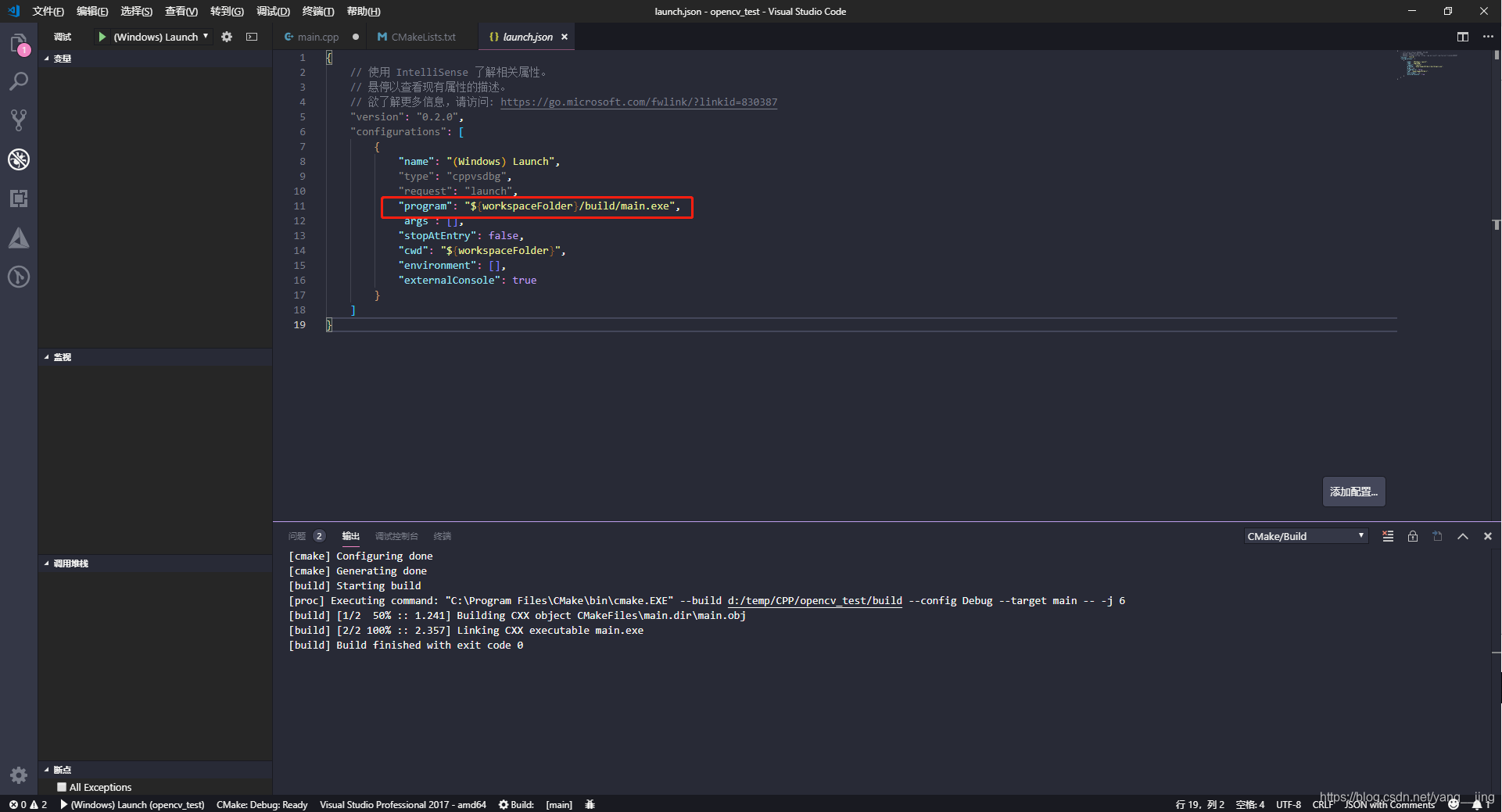Open the Extensions view

[x=19, y=199]
